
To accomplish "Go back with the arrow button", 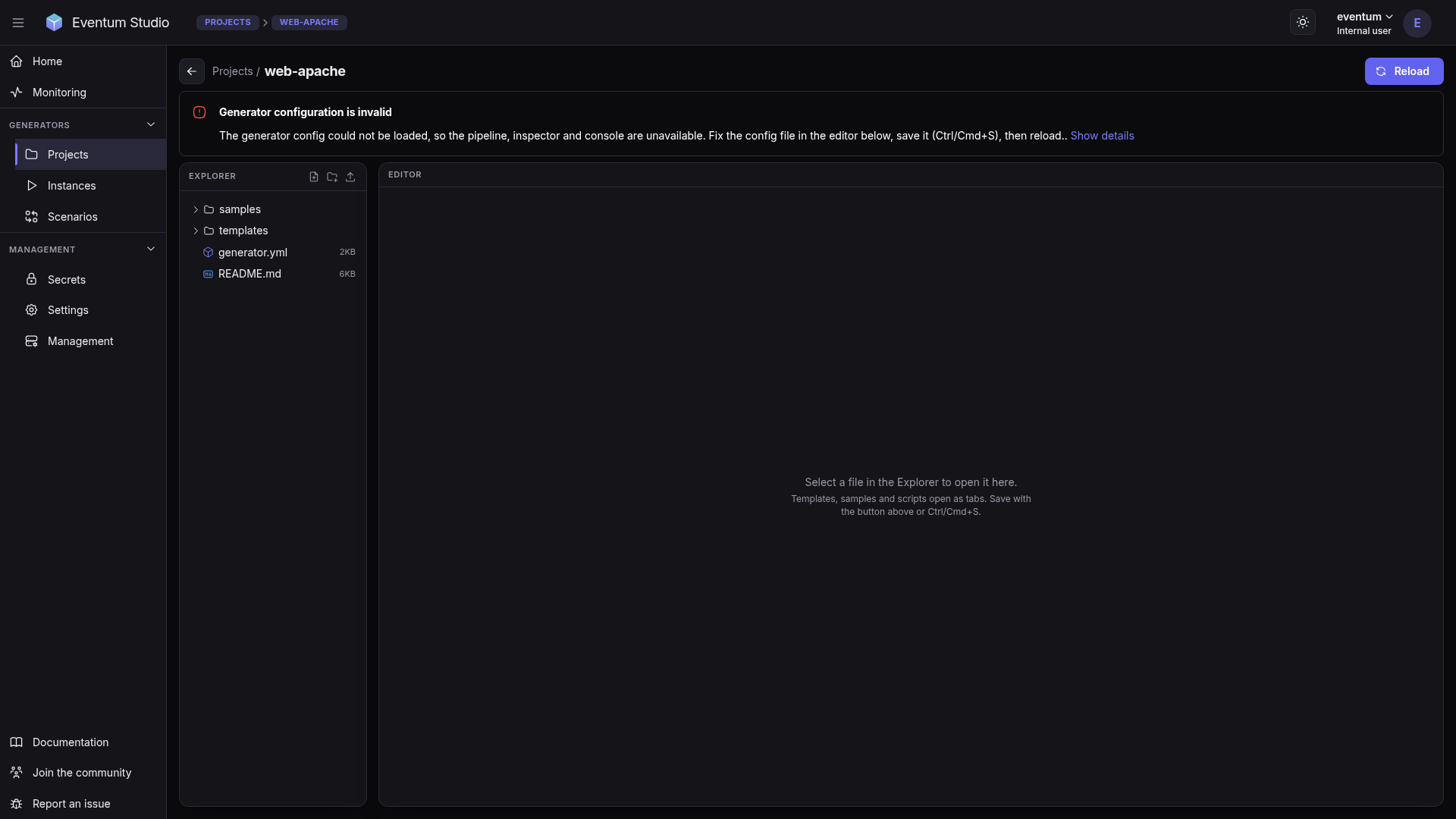I will 192,71.
